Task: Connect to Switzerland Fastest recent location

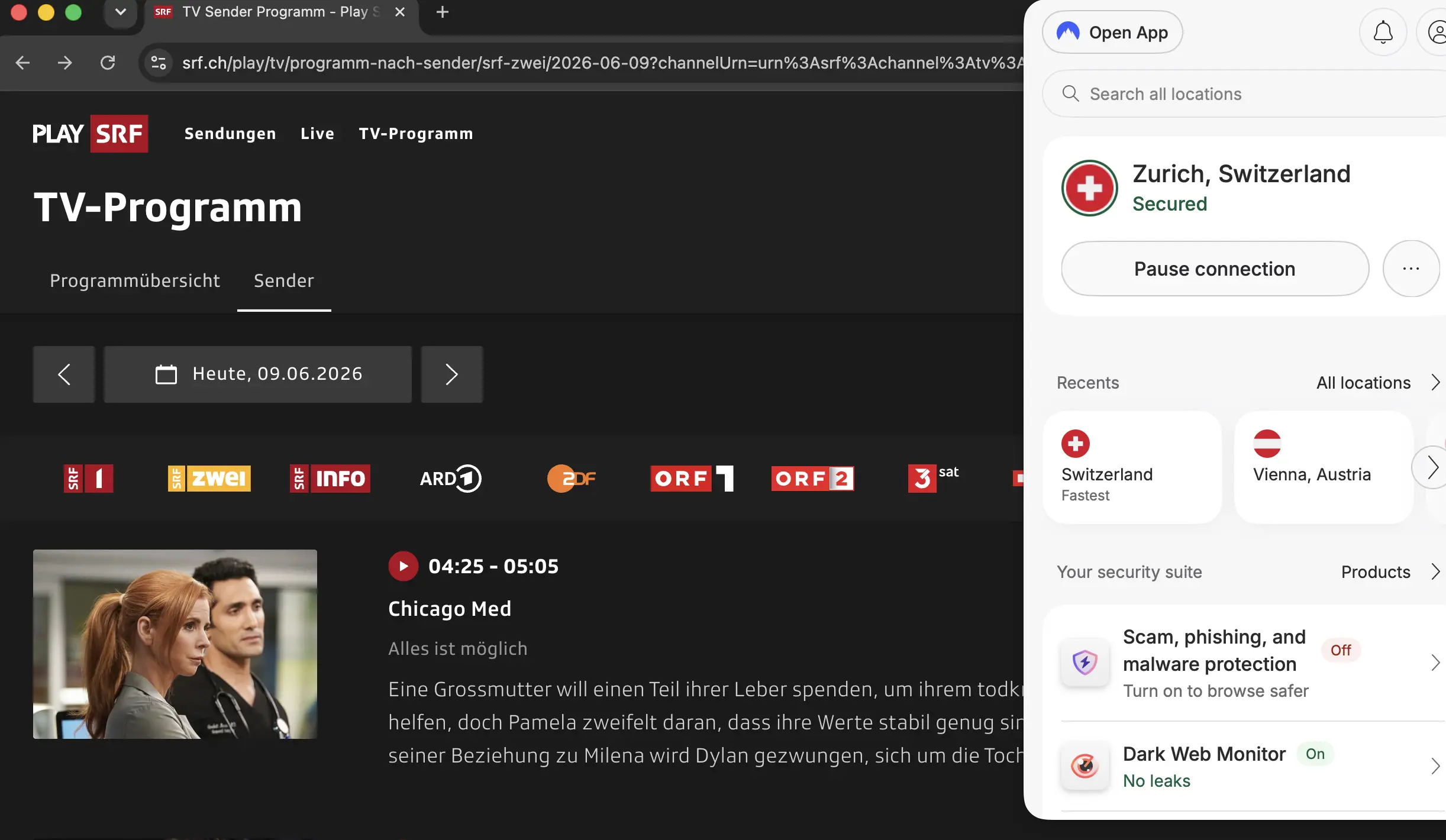Action: (1132, 467)
